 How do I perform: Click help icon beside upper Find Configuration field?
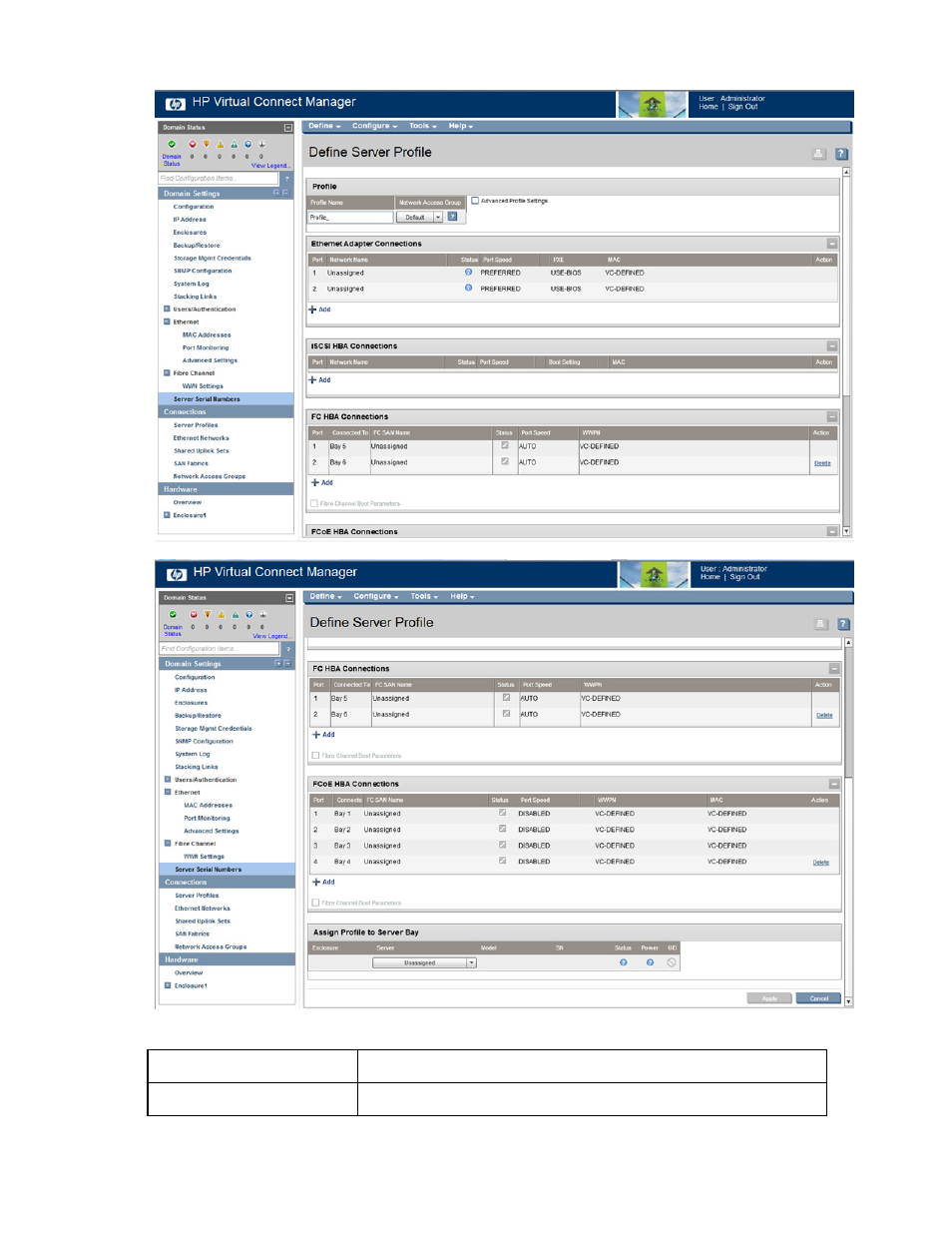tap(286, 179)
